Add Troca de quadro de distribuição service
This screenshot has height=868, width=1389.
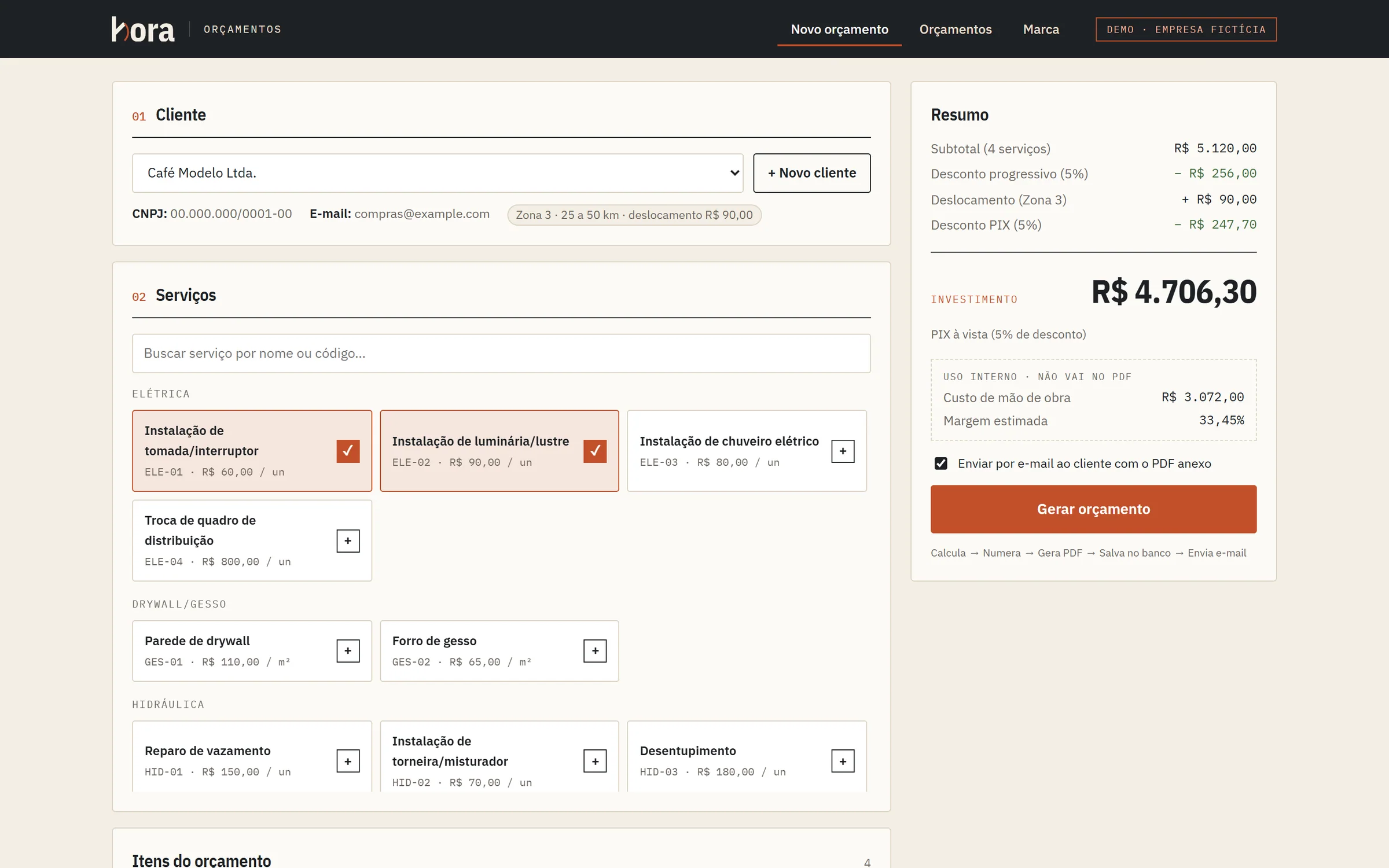tap(348, 541)
